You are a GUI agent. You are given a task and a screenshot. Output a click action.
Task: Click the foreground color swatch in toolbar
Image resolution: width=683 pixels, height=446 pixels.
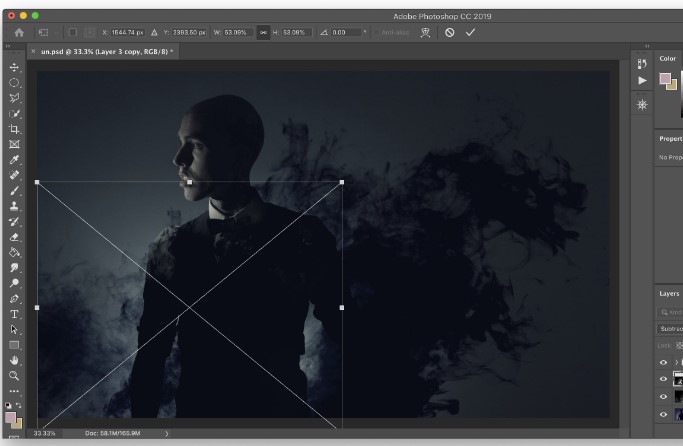(10, 417)
